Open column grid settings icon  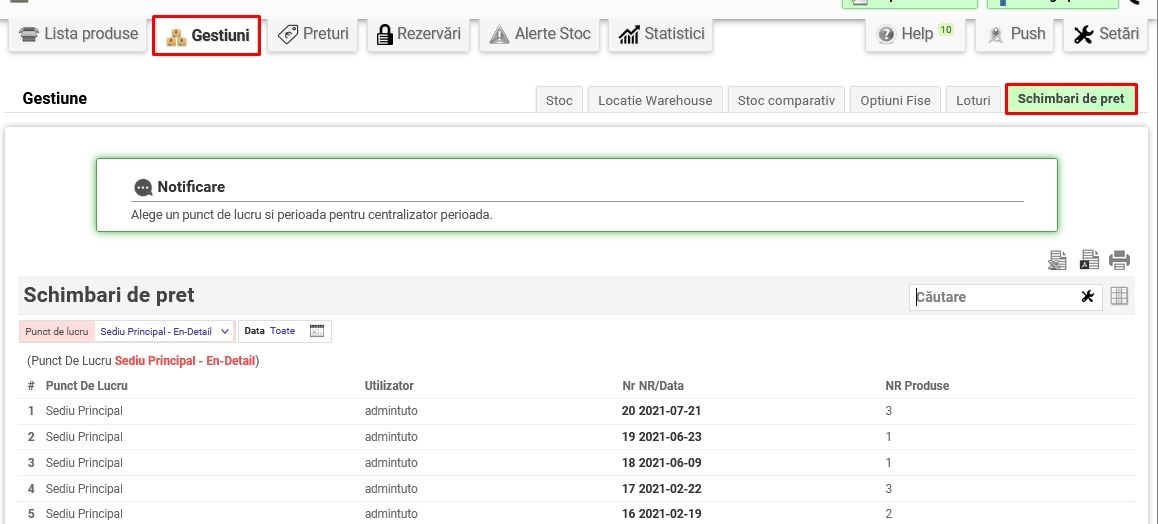pos(1120,296)
